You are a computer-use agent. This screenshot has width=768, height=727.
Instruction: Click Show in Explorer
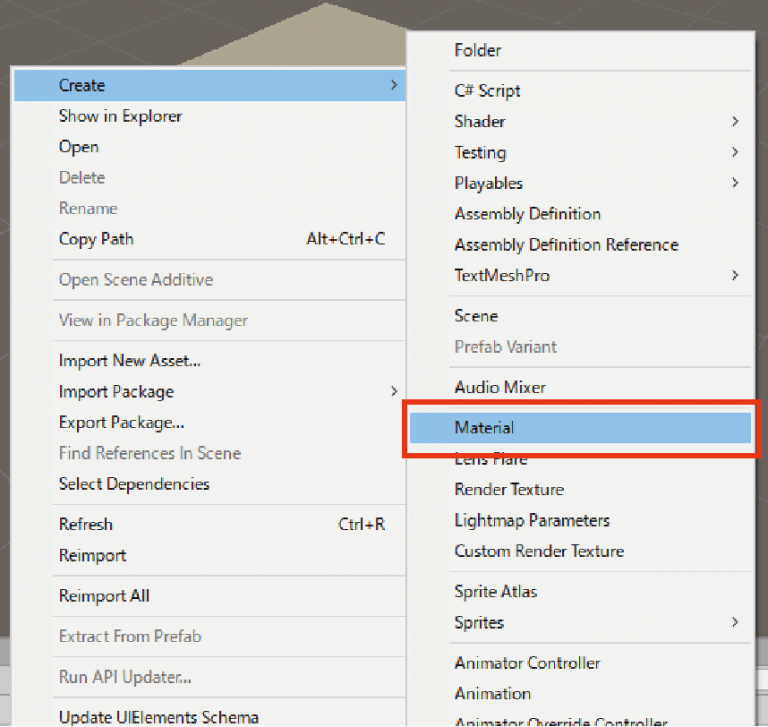coord(120,116)
